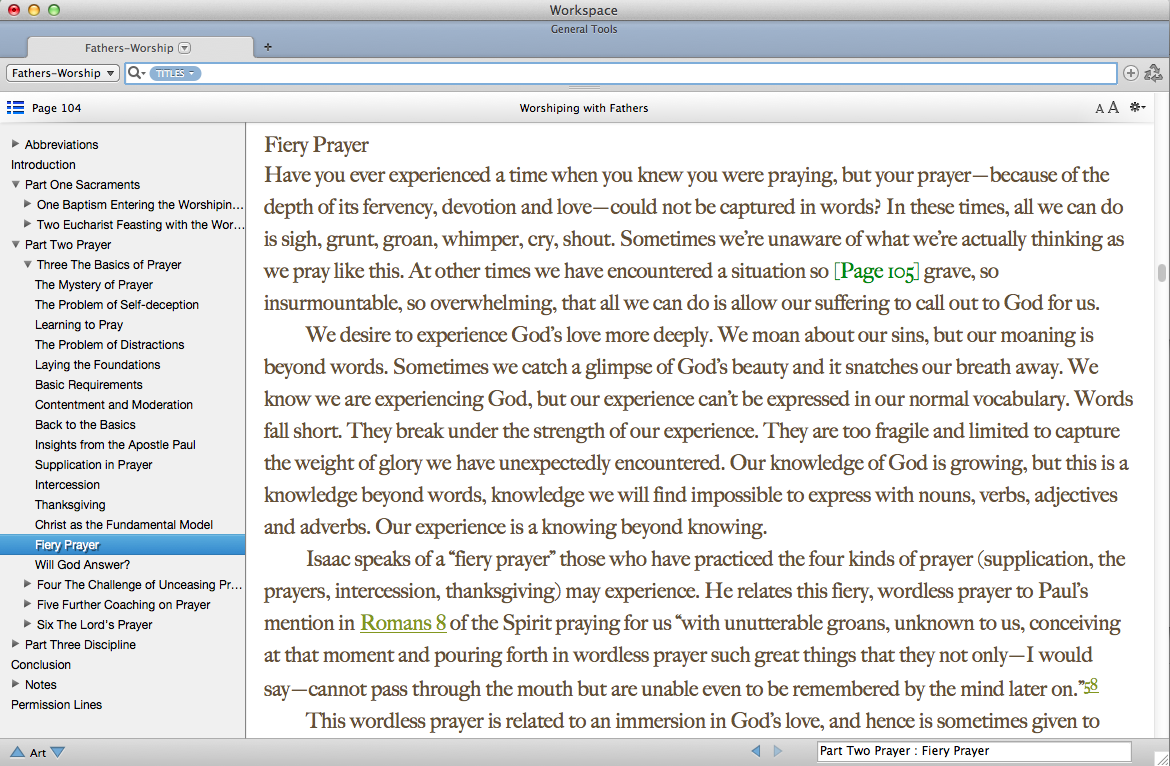Open Thanksgiving section
The image size is (1170, 766).
click(70, 505)
